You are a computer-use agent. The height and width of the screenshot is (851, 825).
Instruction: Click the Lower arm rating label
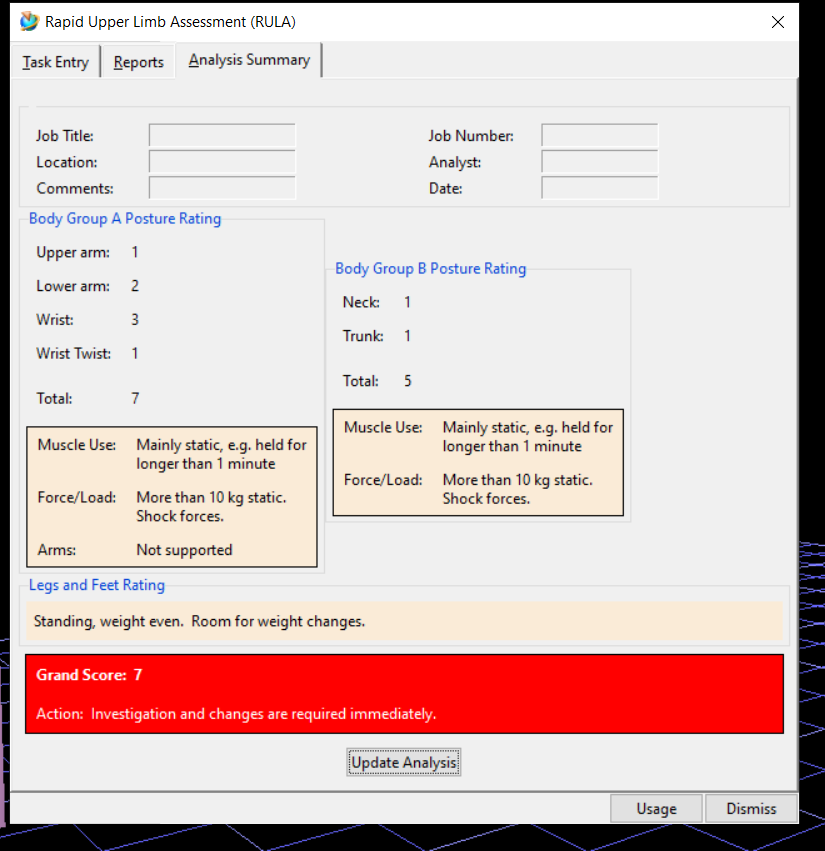pyautogui.click(x=73, y=286)
